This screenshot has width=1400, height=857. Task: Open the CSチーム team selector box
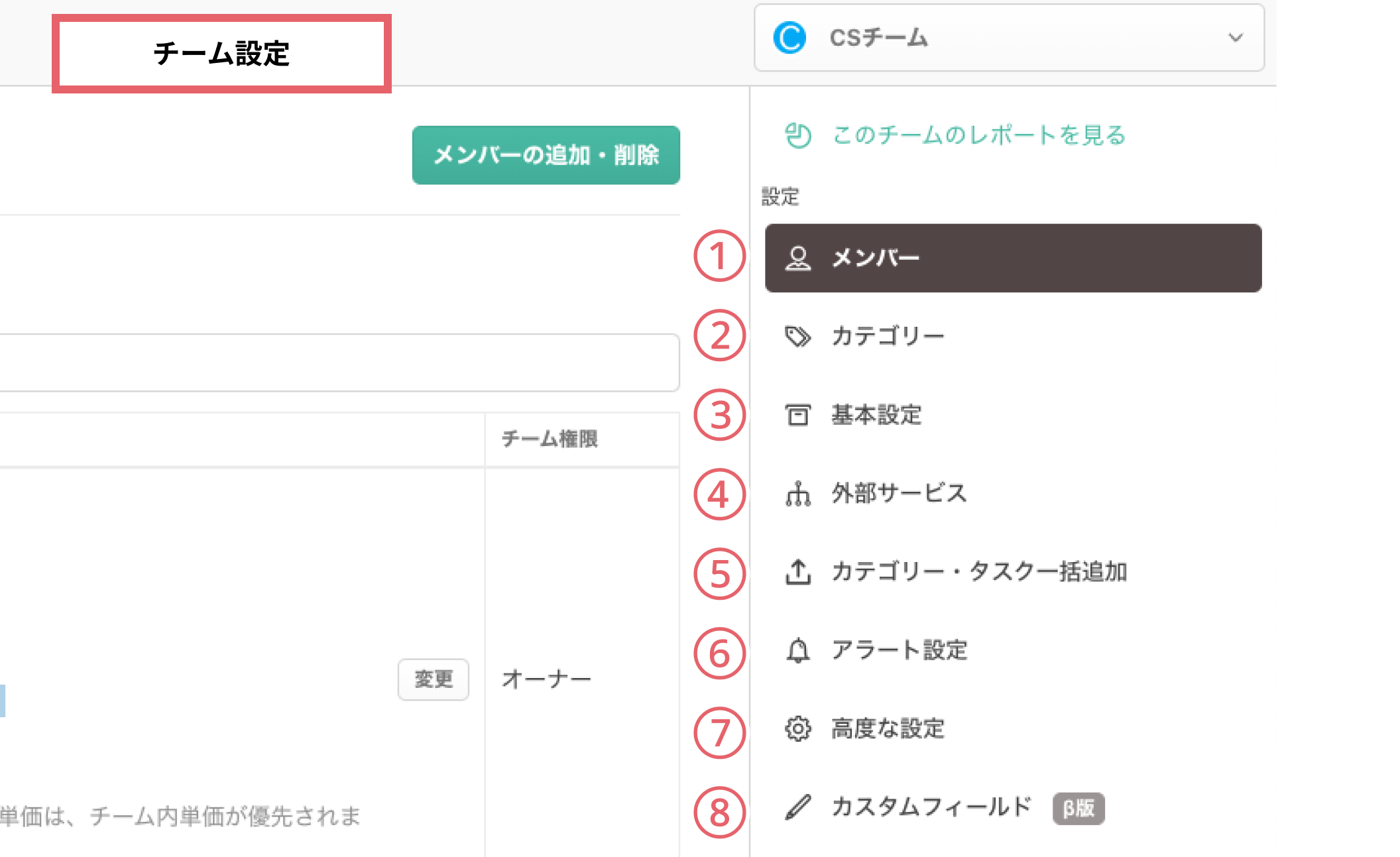coord(1009,38)
